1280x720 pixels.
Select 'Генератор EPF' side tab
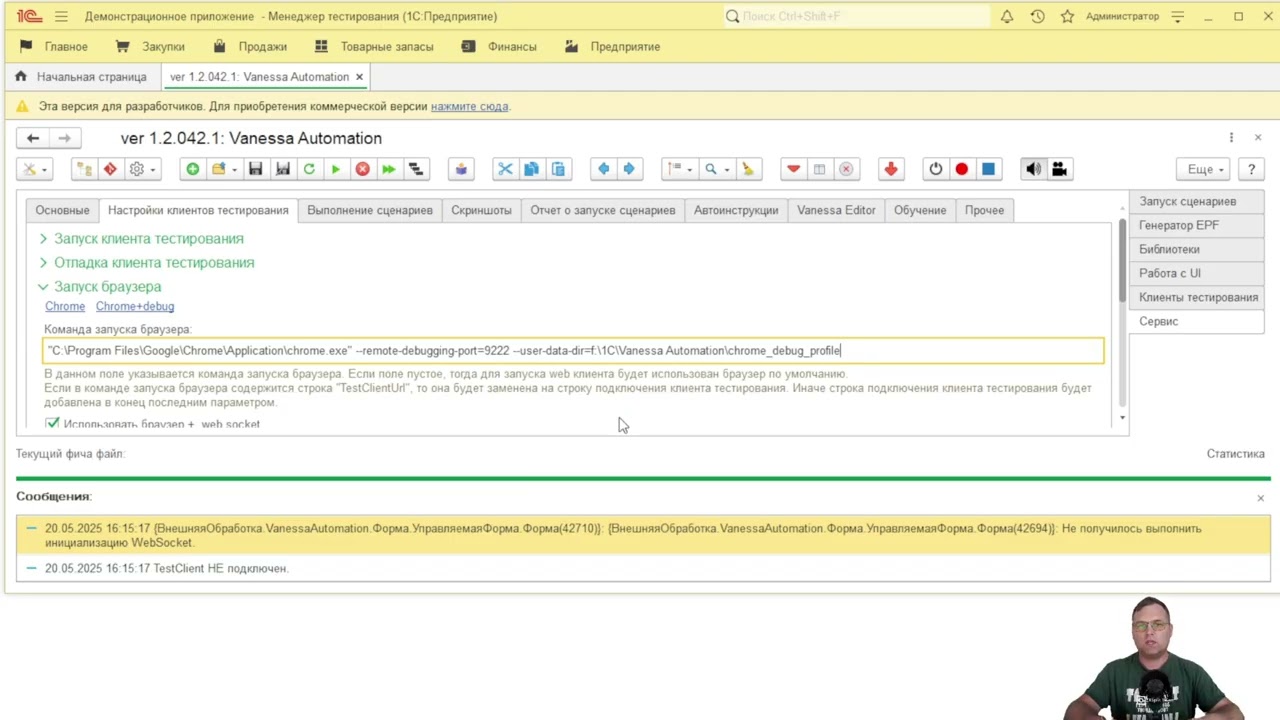click(1196, 225)
